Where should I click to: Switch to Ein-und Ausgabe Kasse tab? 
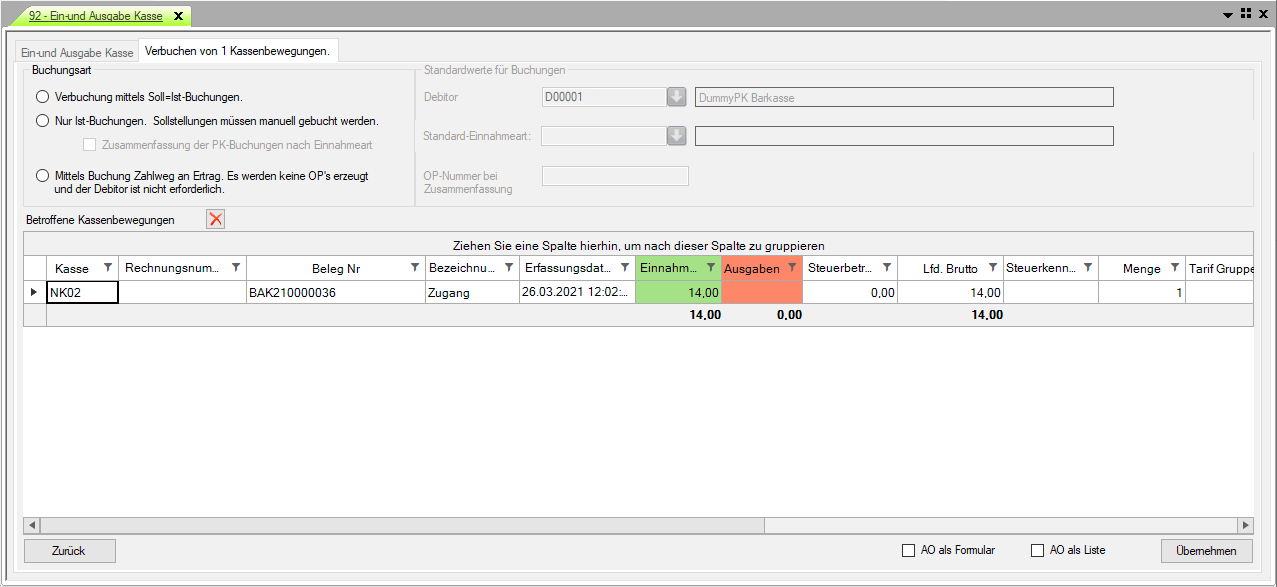pos(77,52)
